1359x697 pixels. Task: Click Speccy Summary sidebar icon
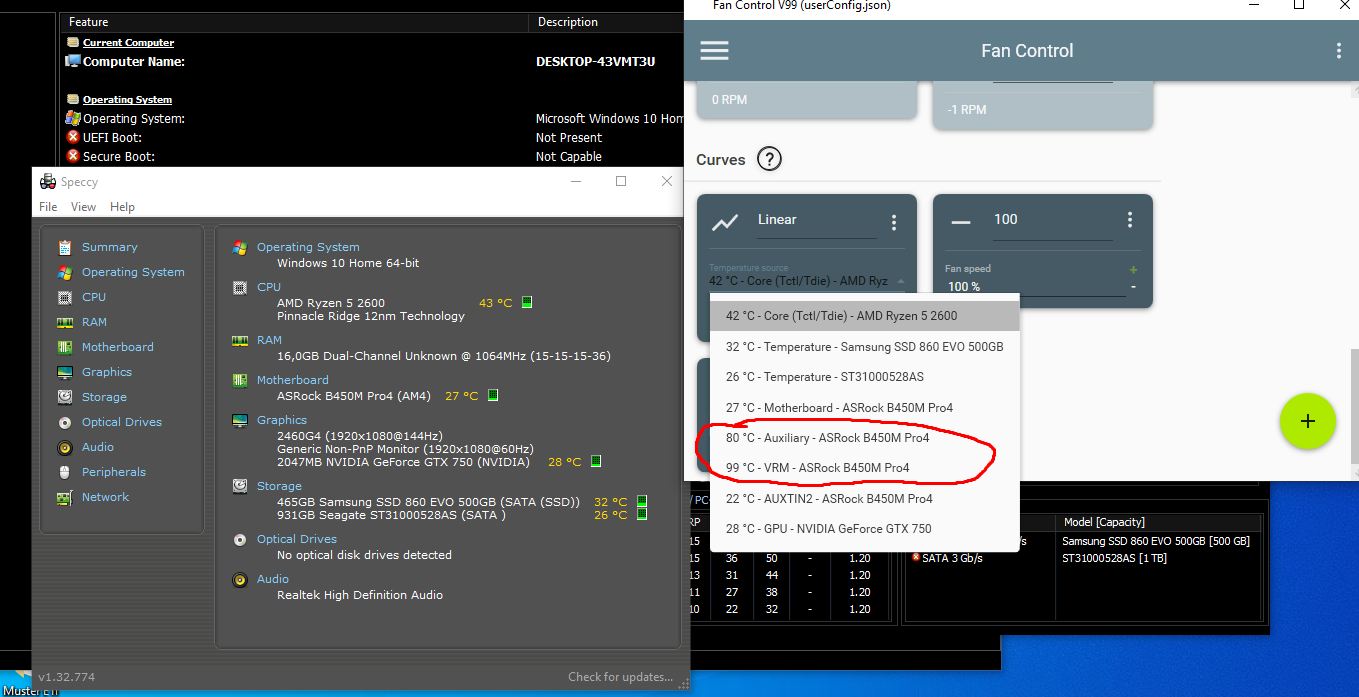pos(65,247)
